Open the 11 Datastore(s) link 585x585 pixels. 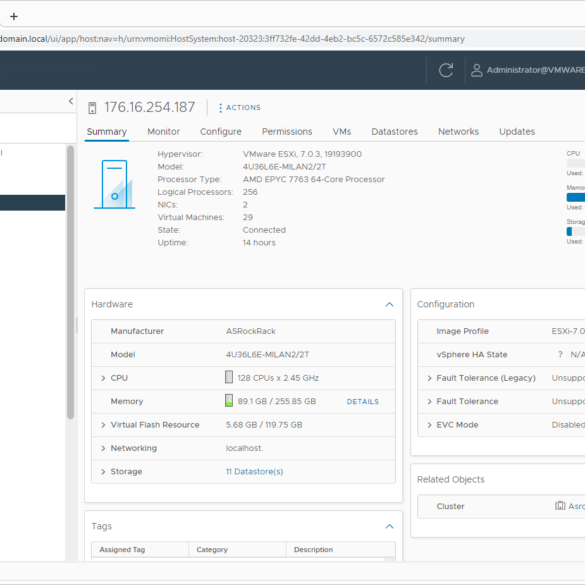(x=254, y=472)
